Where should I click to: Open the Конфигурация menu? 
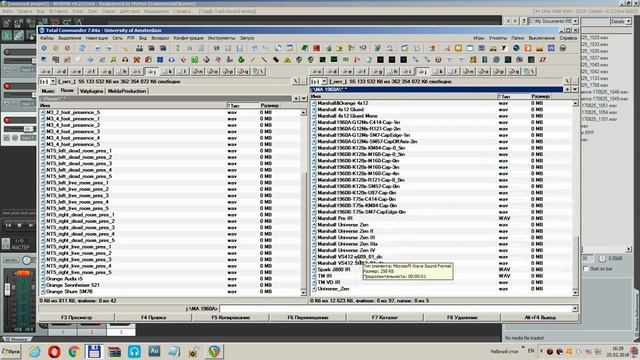point(188,38)
